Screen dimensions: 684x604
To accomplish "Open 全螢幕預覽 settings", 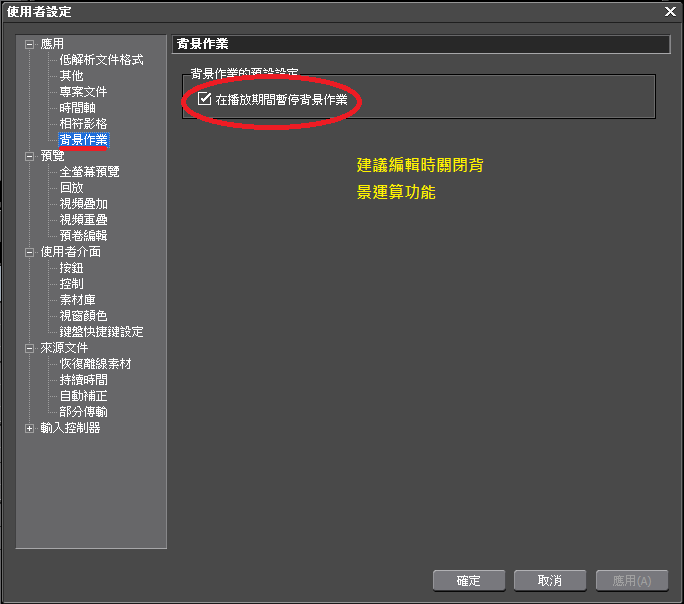I will click(x=89, y=172).
